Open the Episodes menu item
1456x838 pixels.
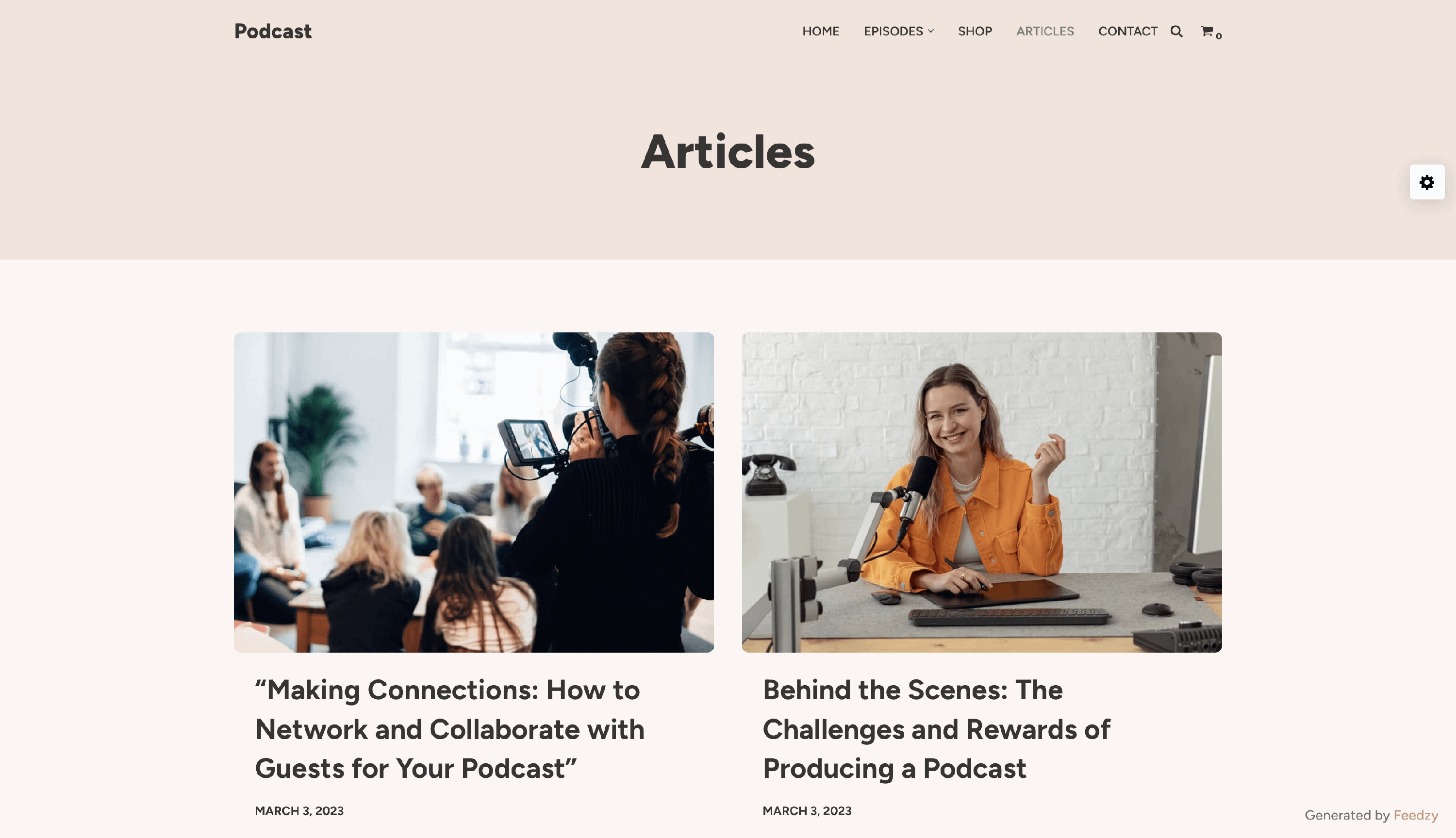pyautogui.click(x=893, y=31)
